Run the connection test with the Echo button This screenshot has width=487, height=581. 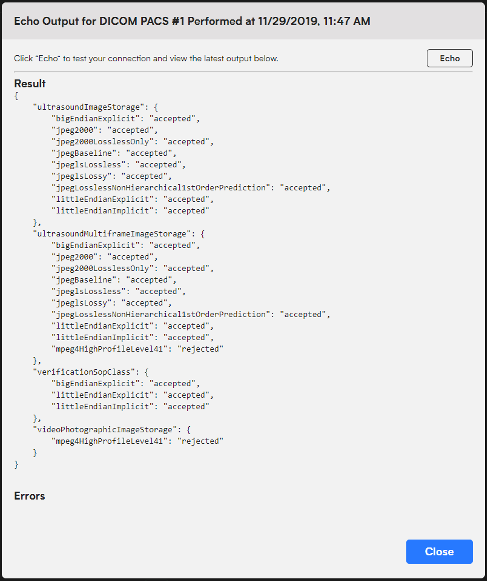450,58
